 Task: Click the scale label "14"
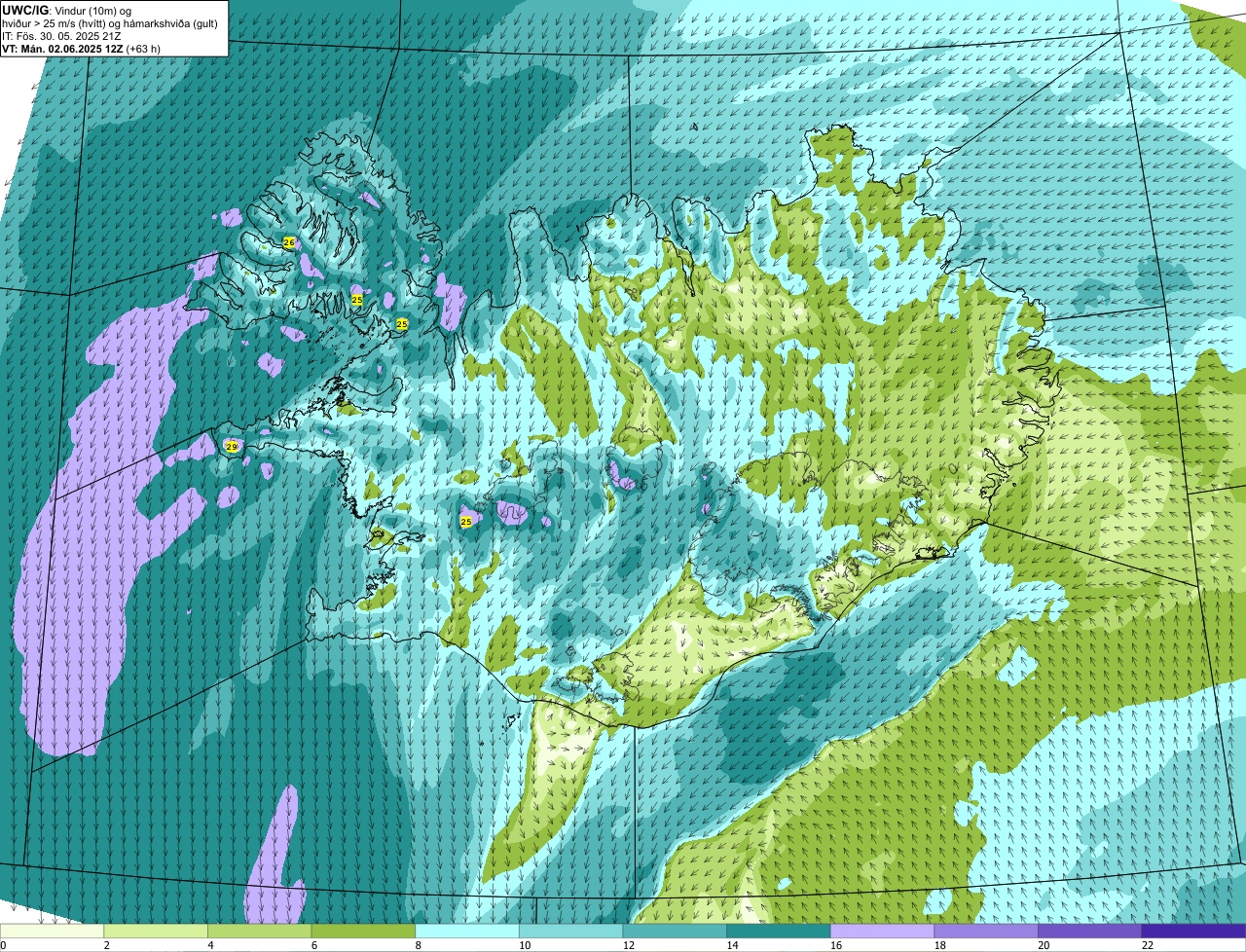(x=732, y=945)
